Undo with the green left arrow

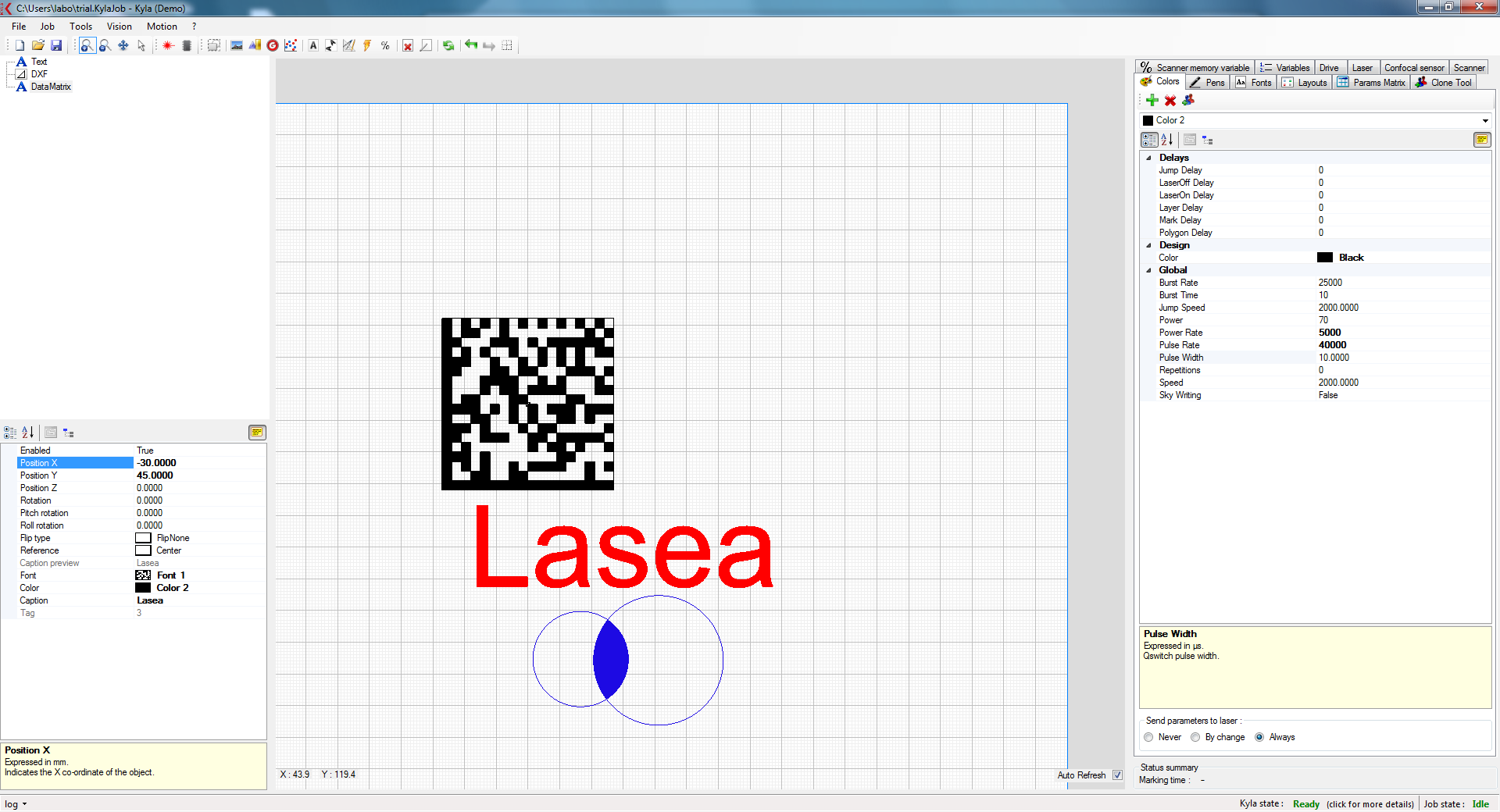coord(471,45)
